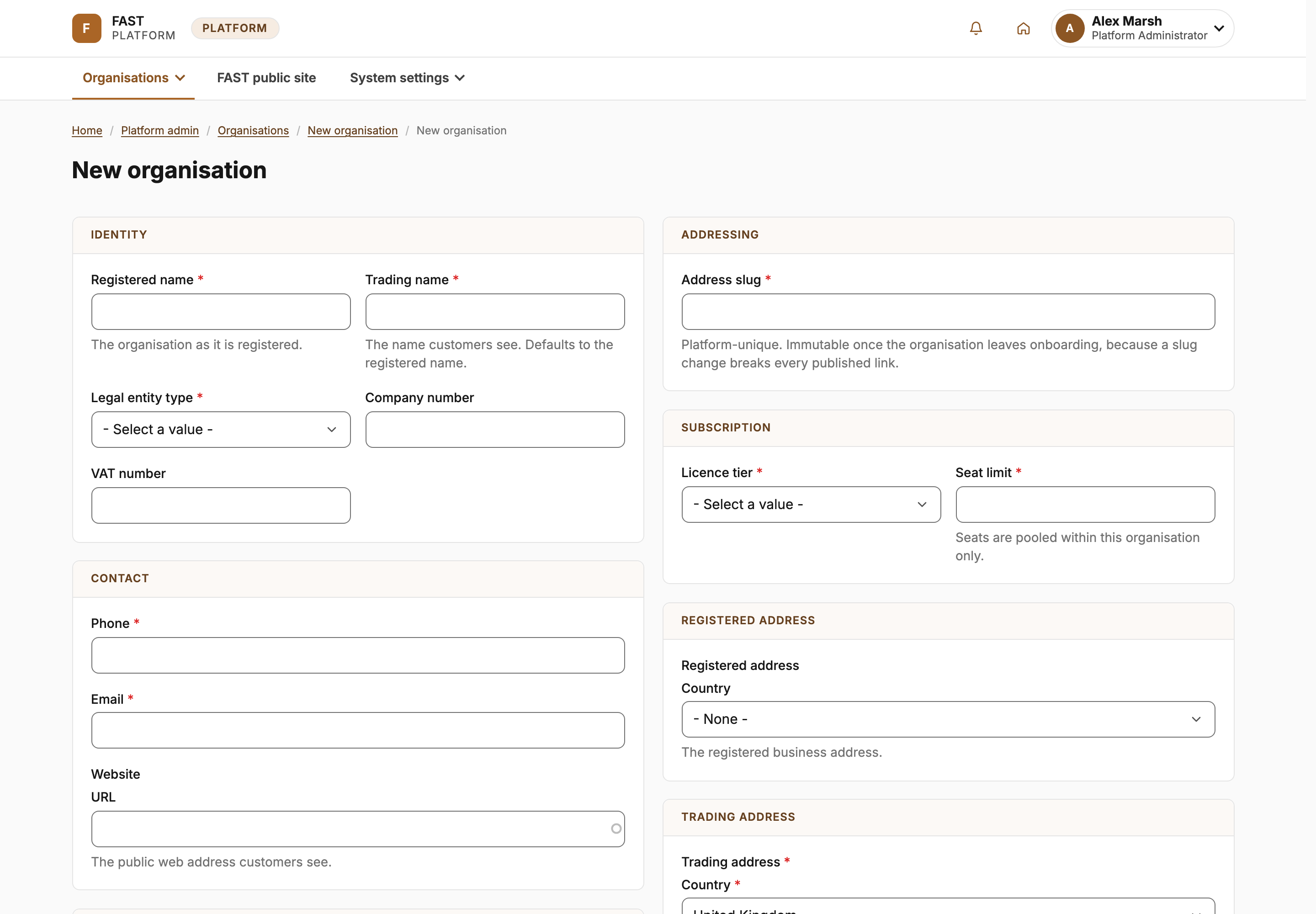Follow the Home breadcrumb link
The image size is (1316, 914).
(x=87, y=131)
